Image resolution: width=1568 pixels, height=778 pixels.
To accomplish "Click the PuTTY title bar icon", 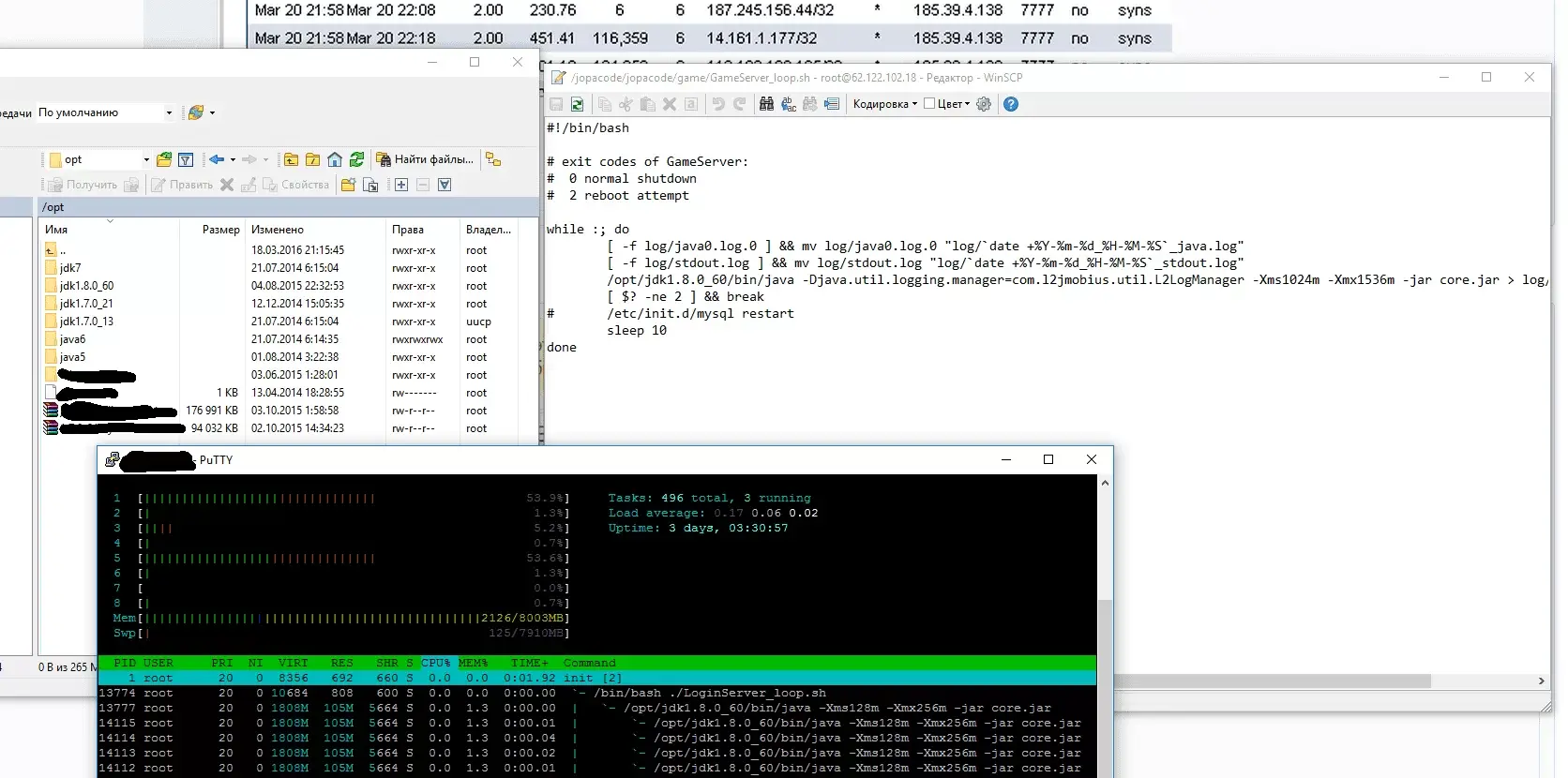I will (113, 459).
